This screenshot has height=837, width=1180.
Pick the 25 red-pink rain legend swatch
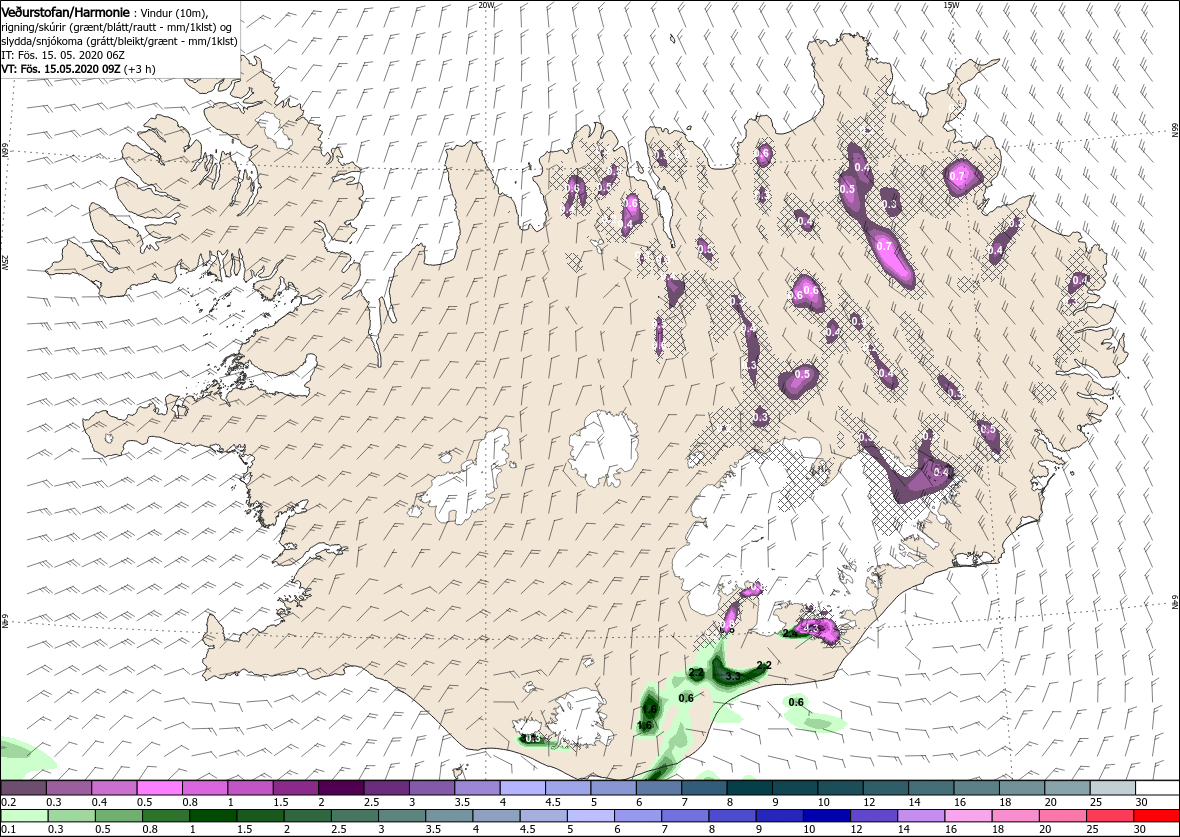[1109, 817]
